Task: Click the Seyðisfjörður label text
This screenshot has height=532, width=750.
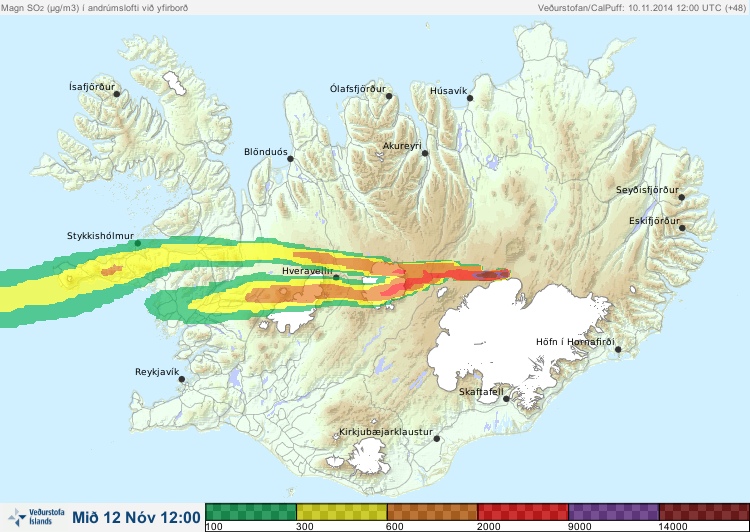Action: [x=647, y=190]
